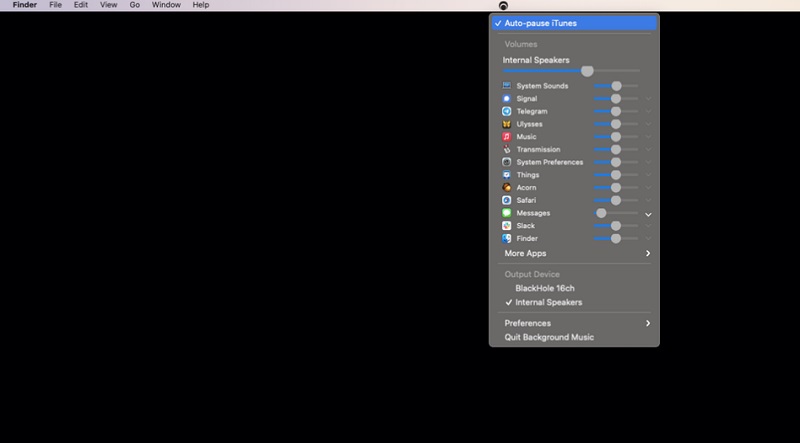Expand the Messages row chevron
The width and height of the screenshot is (800, 443).
(648, 214)
